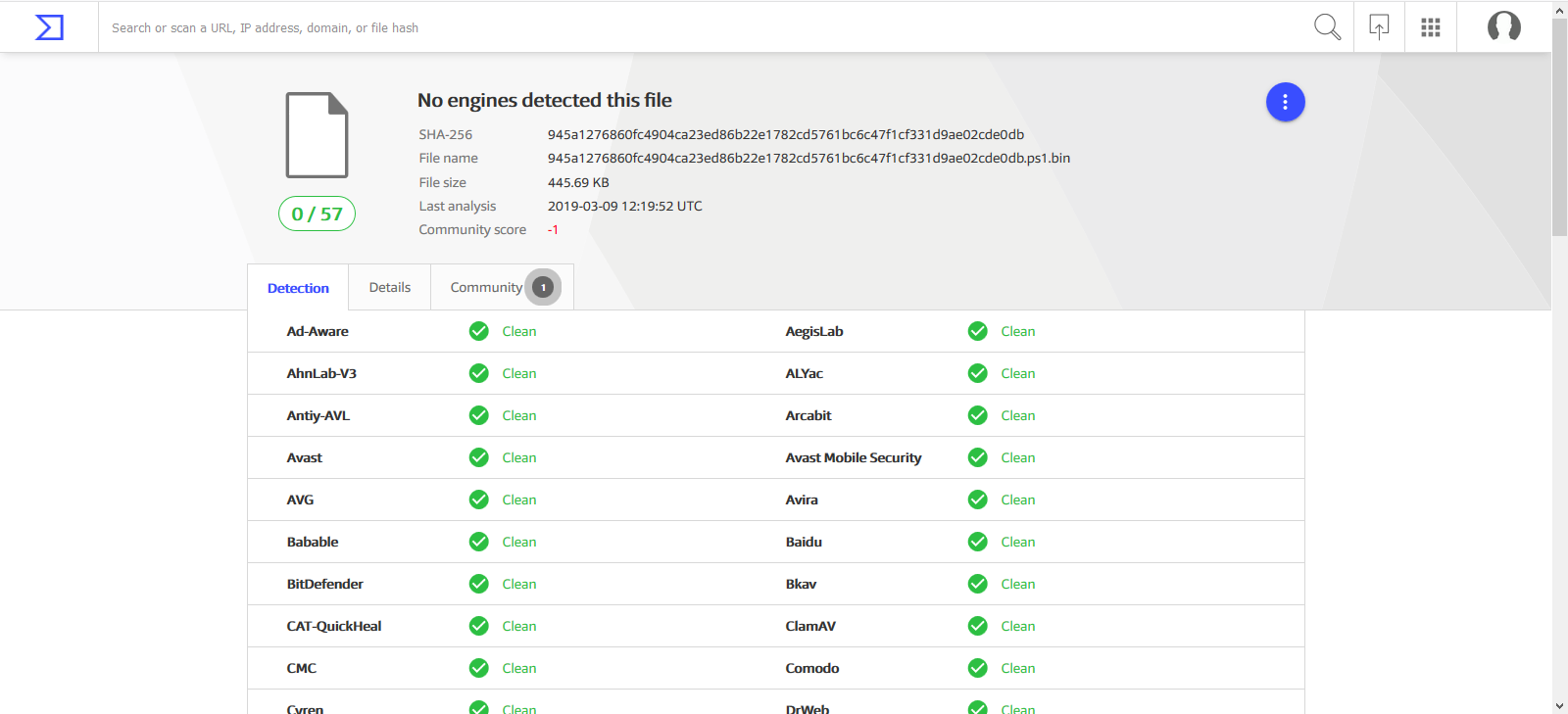Select the SHA-256 hash value

point(786,134)
